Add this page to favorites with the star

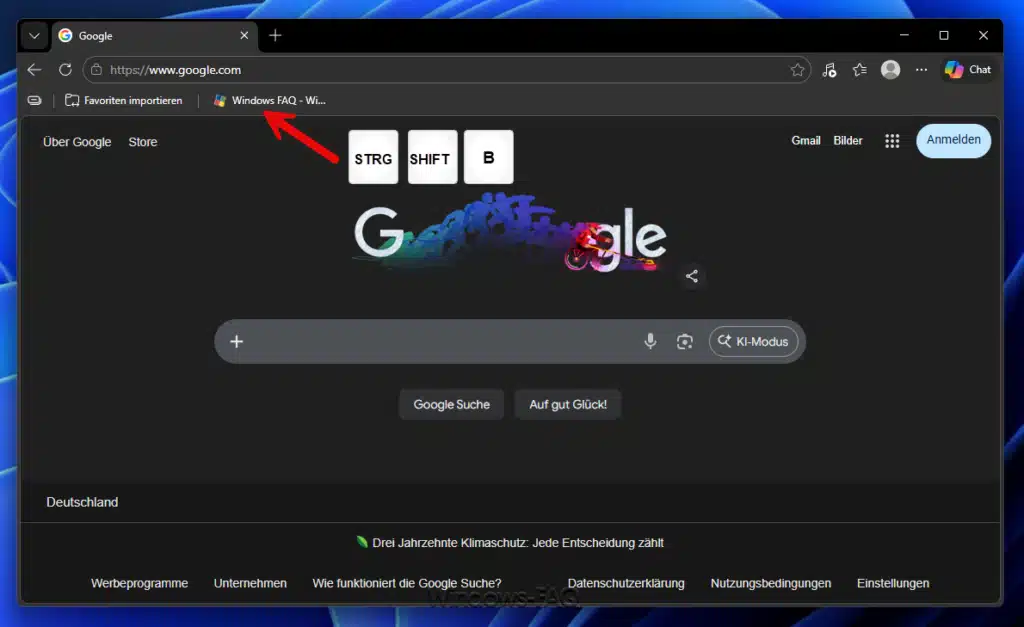pos(797,70)
